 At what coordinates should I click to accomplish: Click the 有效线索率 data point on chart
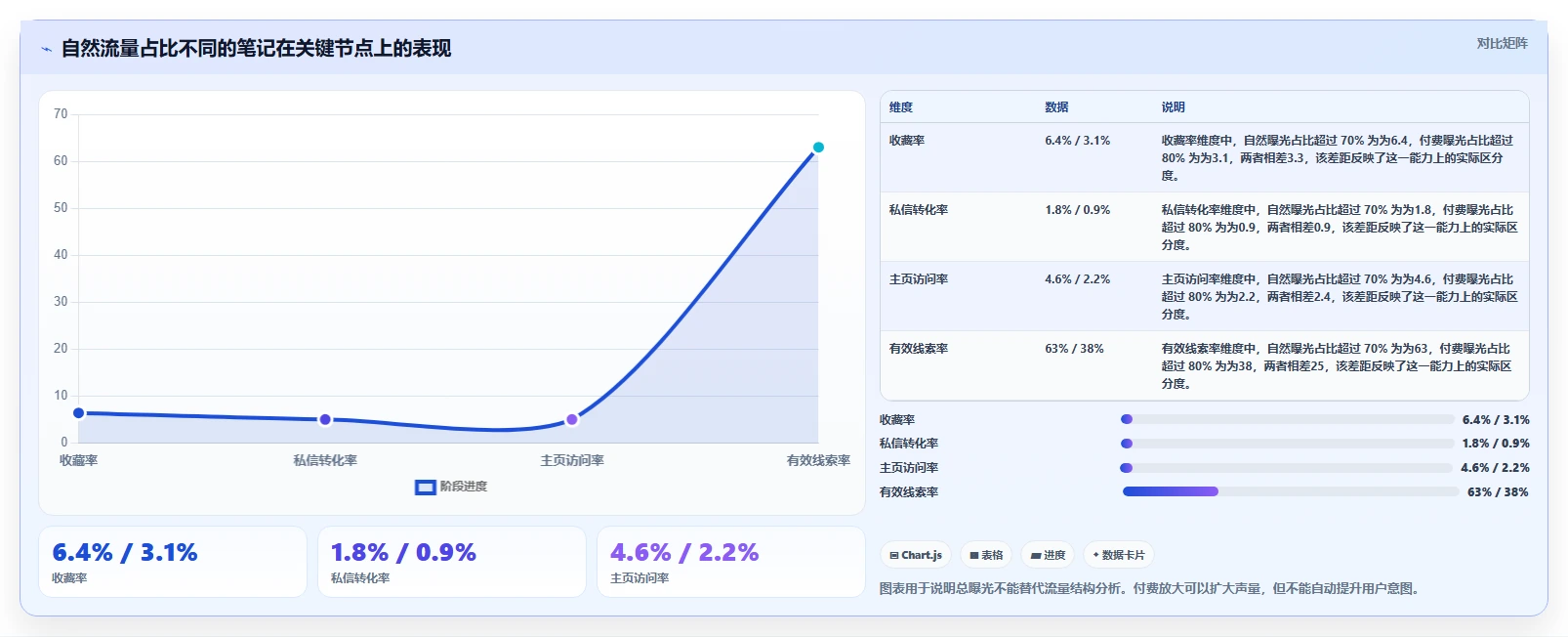(818, 148)
